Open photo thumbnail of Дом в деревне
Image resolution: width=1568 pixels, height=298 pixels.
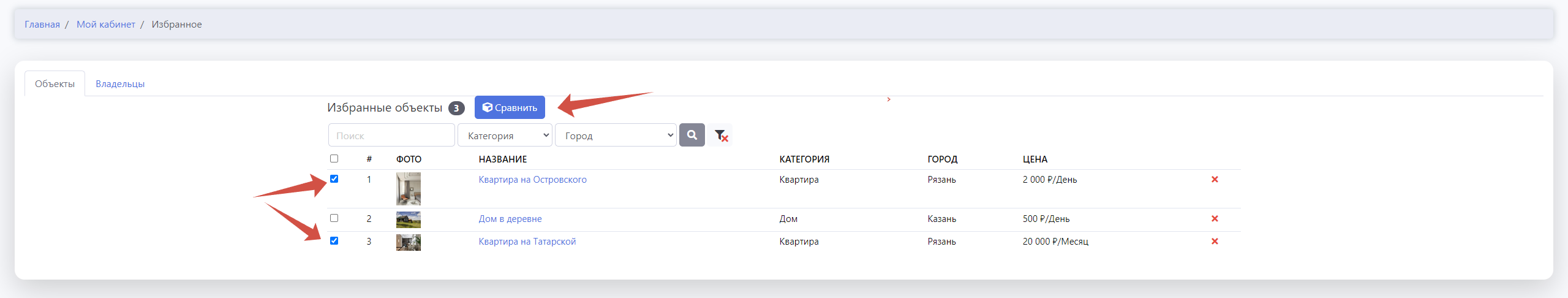(x=408, y=220)
